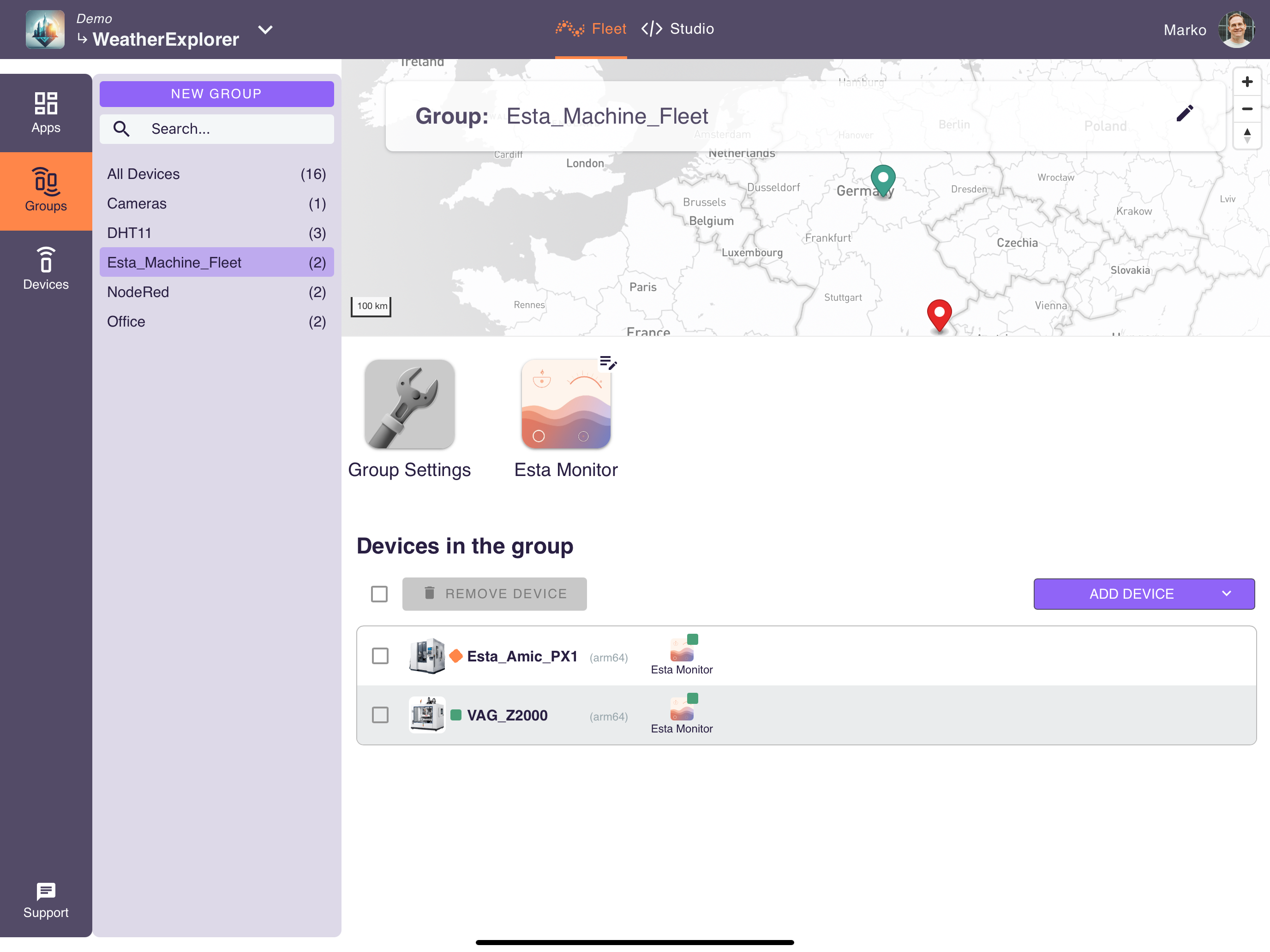Zoom out on the map
The width and height of the screenshot is (1270, 952).
click(1247, 108)
